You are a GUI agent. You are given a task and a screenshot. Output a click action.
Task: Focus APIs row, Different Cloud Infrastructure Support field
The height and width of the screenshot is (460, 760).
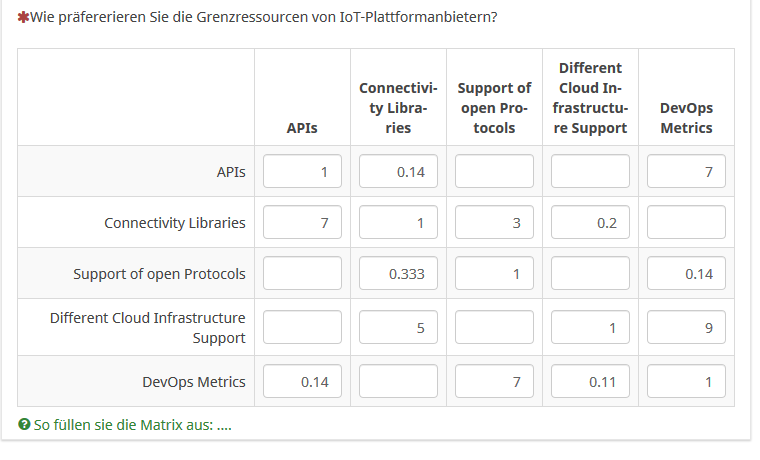coord(590,172)
